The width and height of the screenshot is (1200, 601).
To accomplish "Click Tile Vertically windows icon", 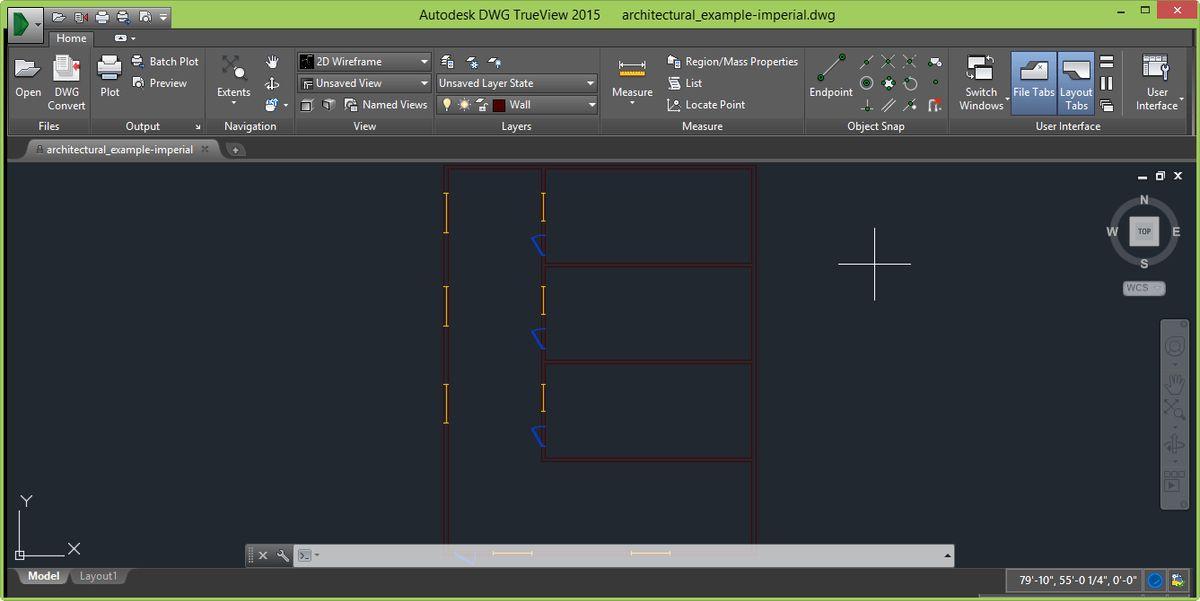I will tap(1107, 83).
